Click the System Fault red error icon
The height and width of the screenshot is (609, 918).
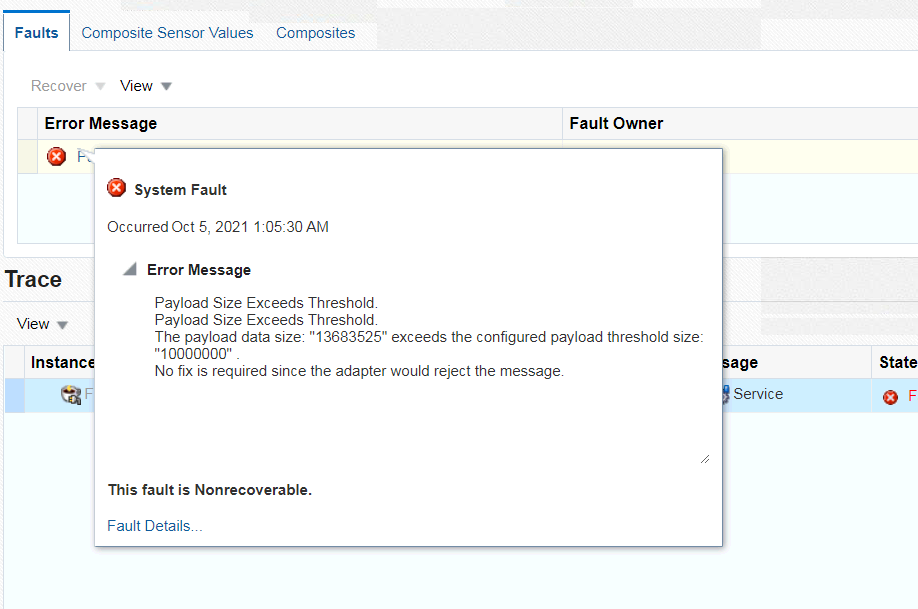tap(116, 187)
